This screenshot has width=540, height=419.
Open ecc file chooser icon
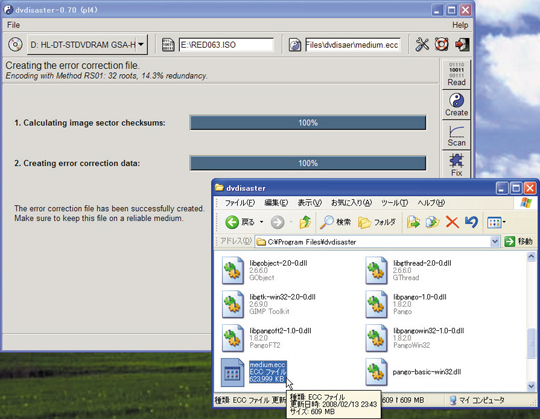(x=295, y=45)
